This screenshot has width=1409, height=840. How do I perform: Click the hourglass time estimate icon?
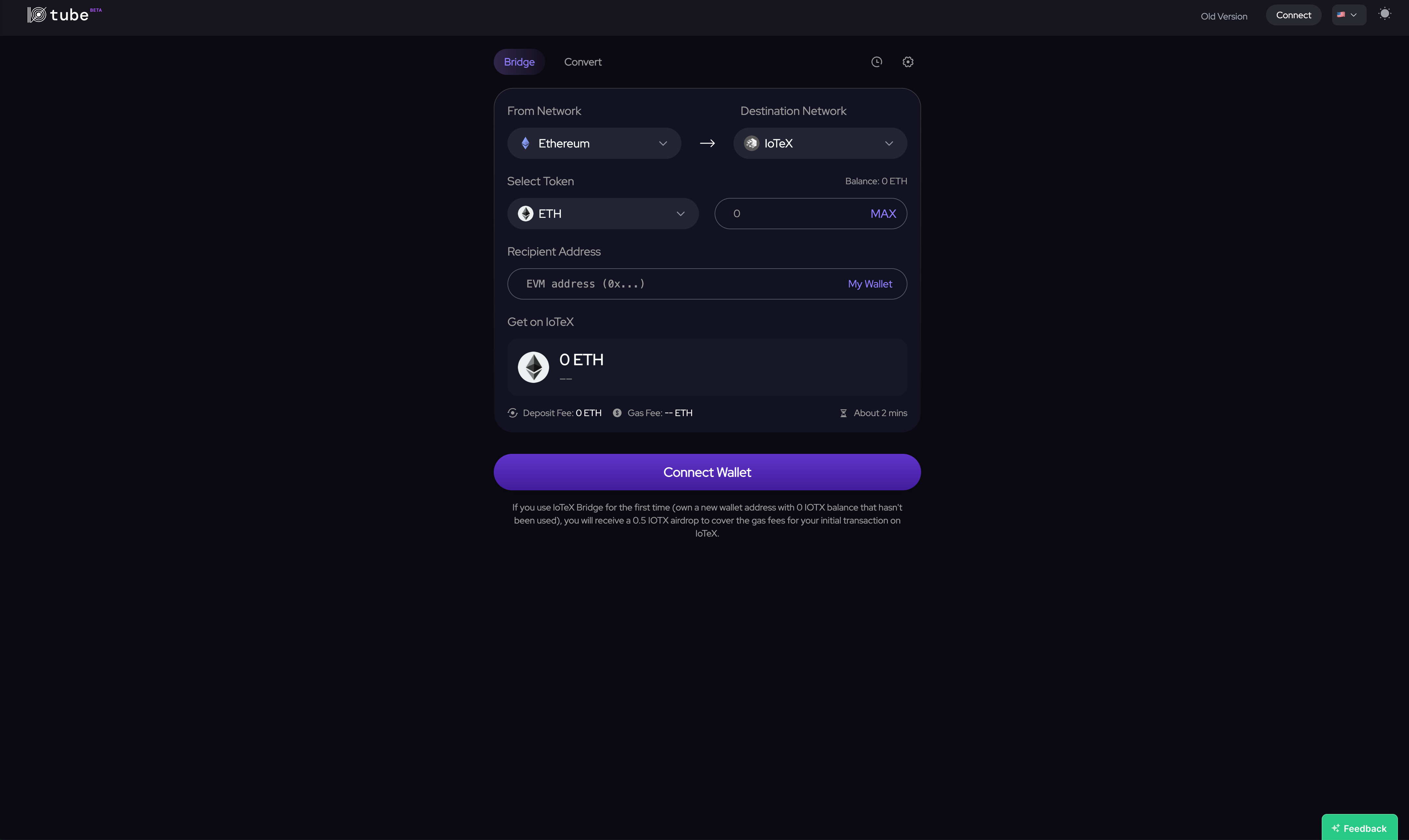tap(843, 413)
